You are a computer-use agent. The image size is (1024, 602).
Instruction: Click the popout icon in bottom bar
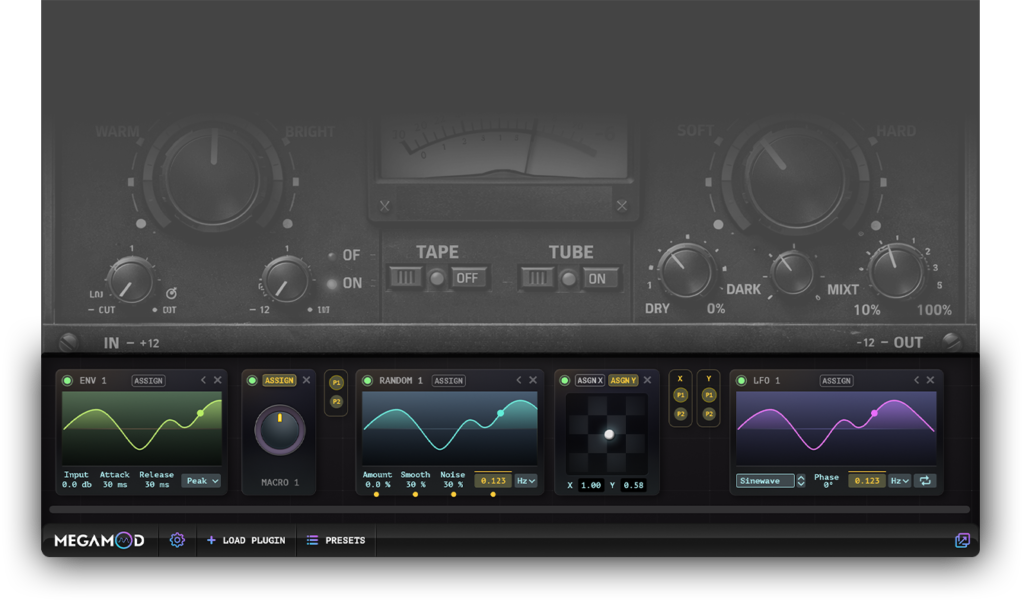tap(962, 540)
